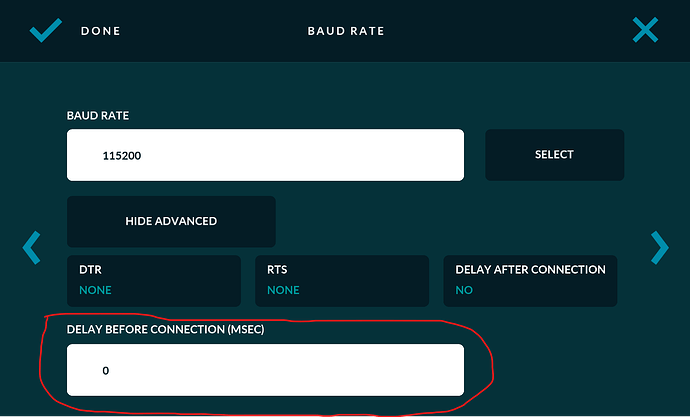This screenshot has width=690, height=417.
Task: Open the RTS setting dropdown
Action: [342, 280]
